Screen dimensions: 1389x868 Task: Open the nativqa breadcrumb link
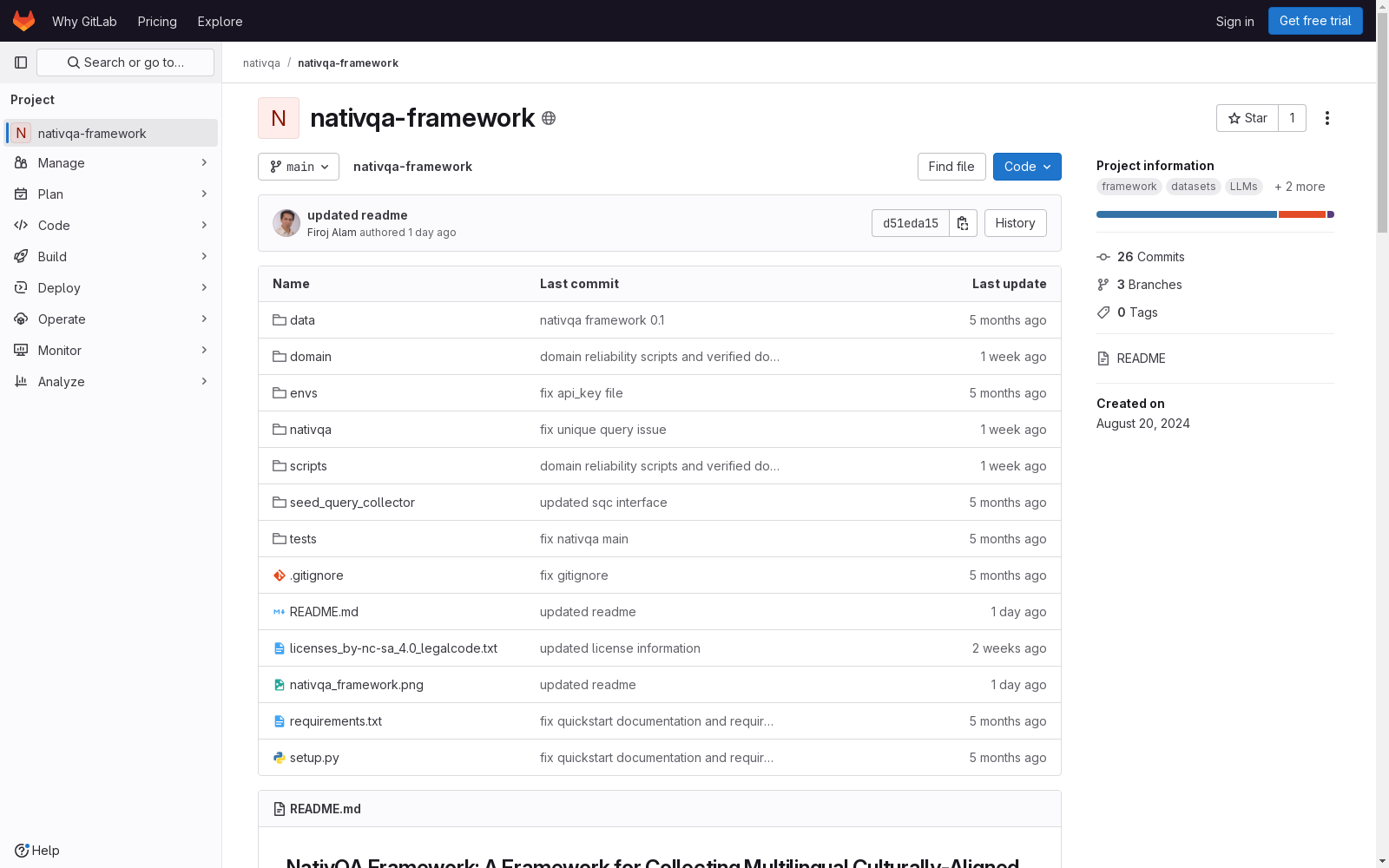(x=261, y=63)
